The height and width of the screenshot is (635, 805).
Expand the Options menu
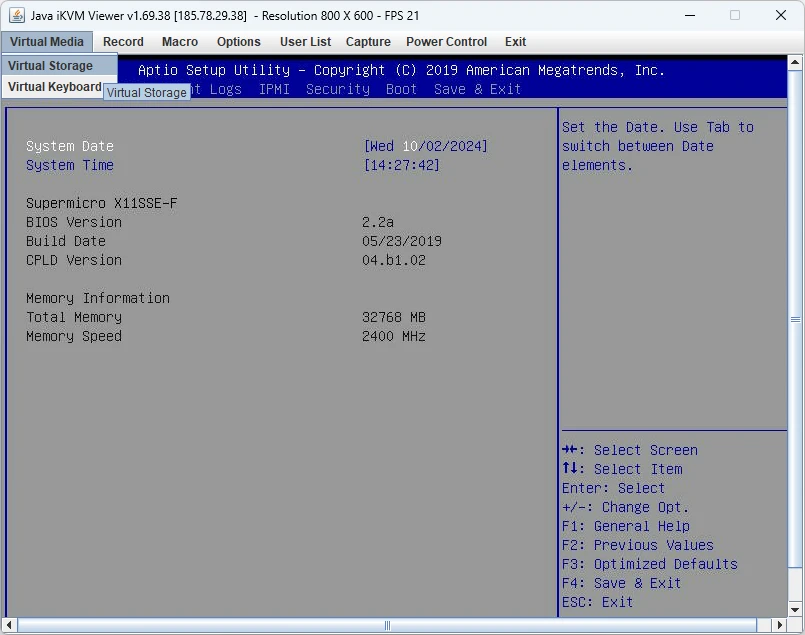pos(239,42)
